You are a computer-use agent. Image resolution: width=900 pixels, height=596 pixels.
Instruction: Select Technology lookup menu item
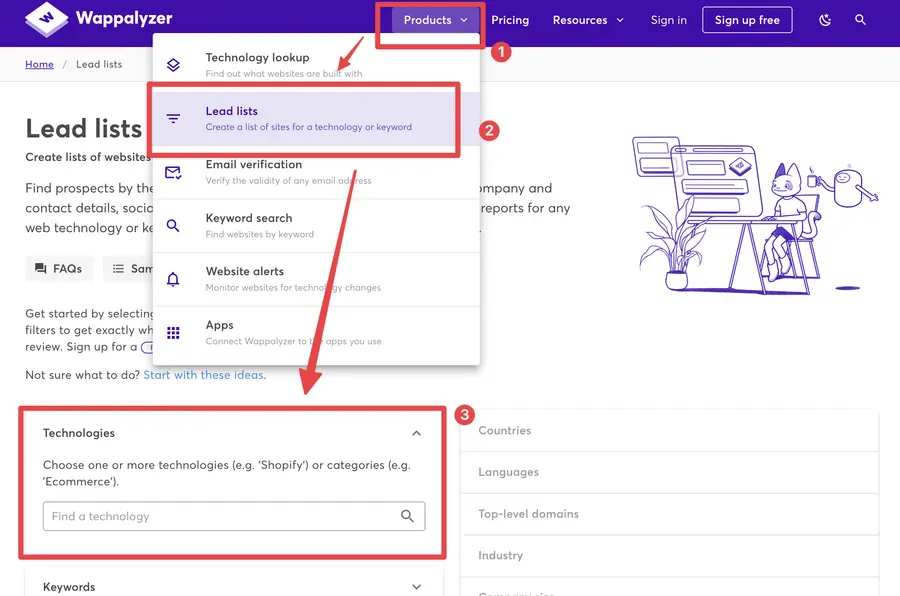[316, 65]
